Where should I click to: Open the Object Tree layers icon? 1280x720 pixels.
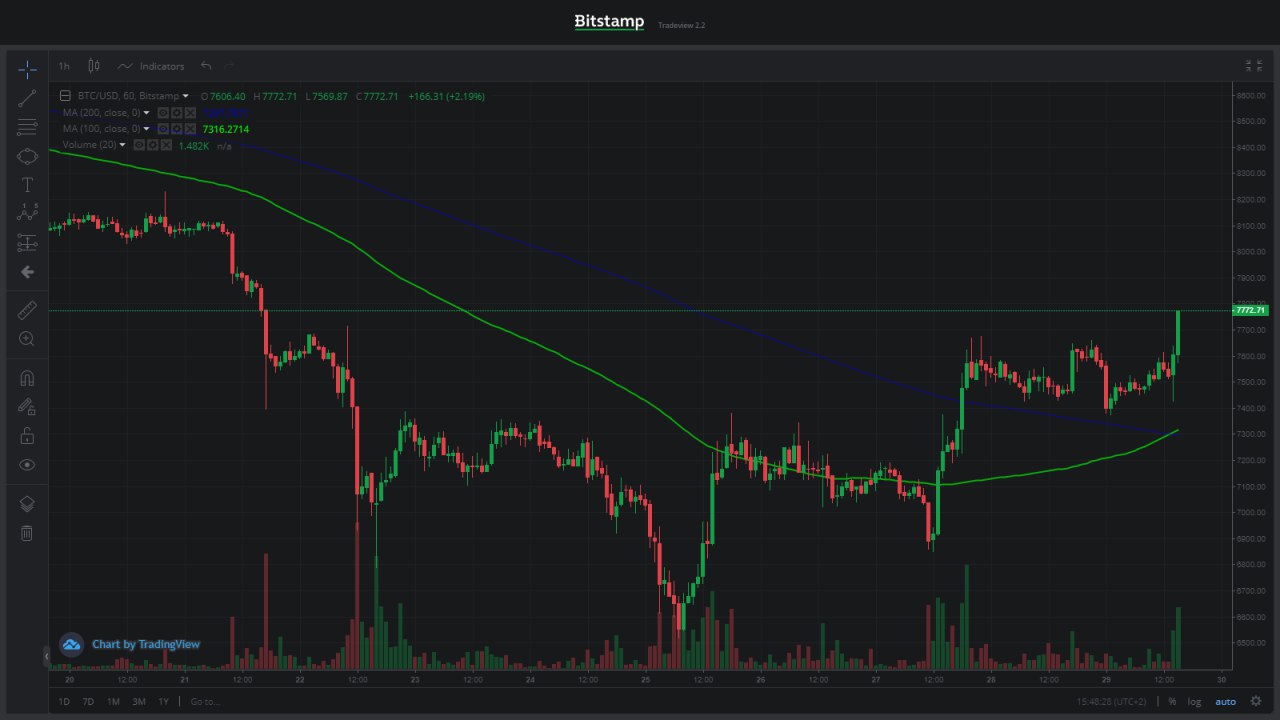(27, 504)
